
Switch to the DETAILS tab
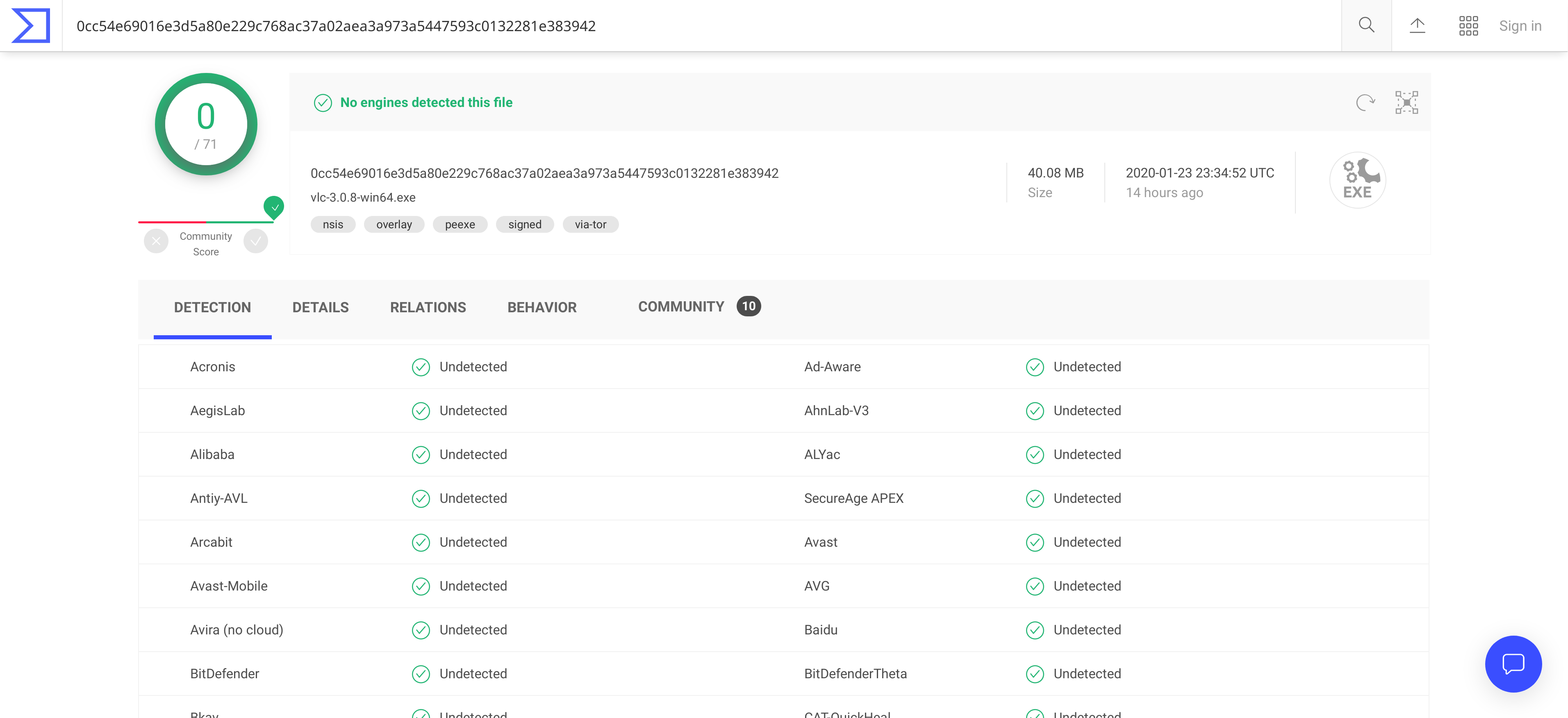[x=321, y=307]
